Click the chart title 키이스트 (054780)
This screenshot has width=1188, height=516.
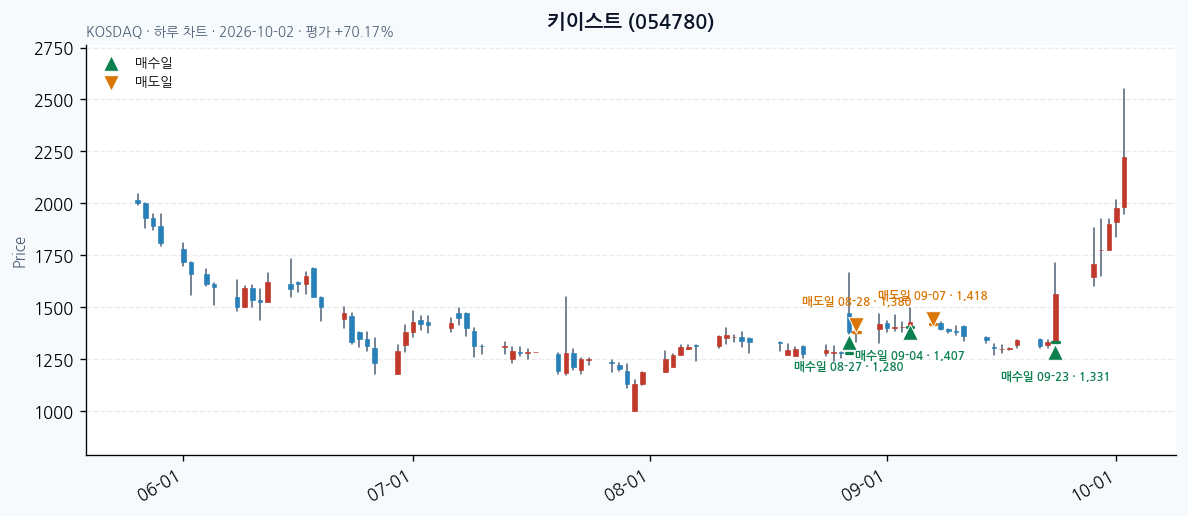(x=630, y=22)
